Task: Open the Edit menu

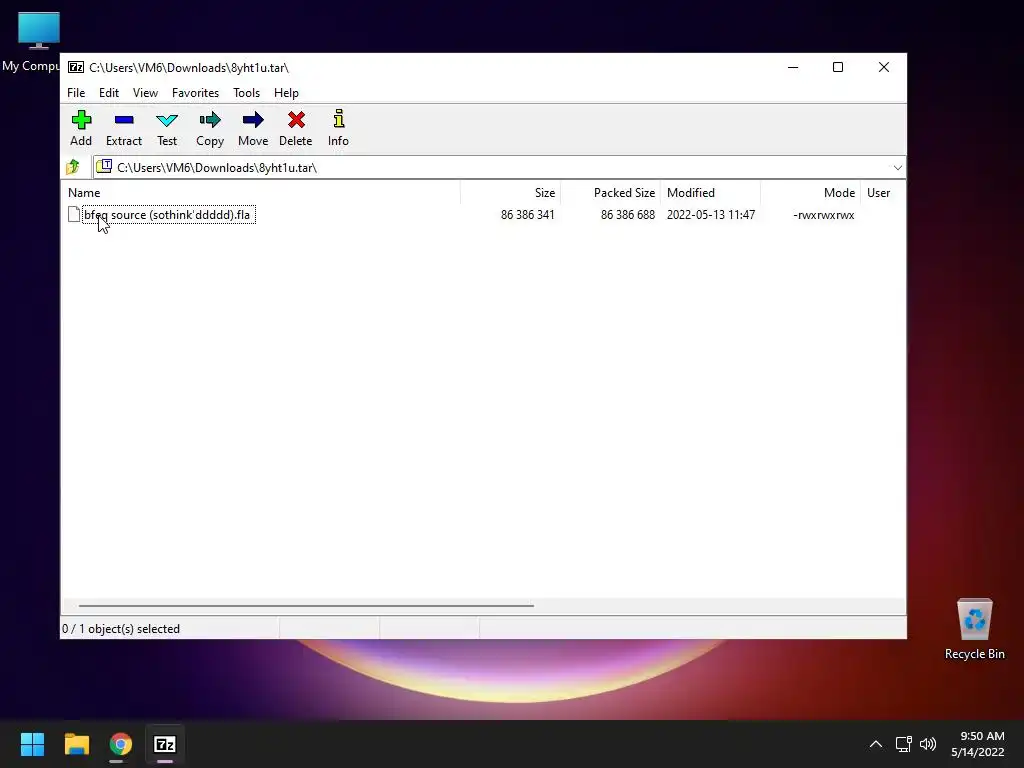Action: 108,93
